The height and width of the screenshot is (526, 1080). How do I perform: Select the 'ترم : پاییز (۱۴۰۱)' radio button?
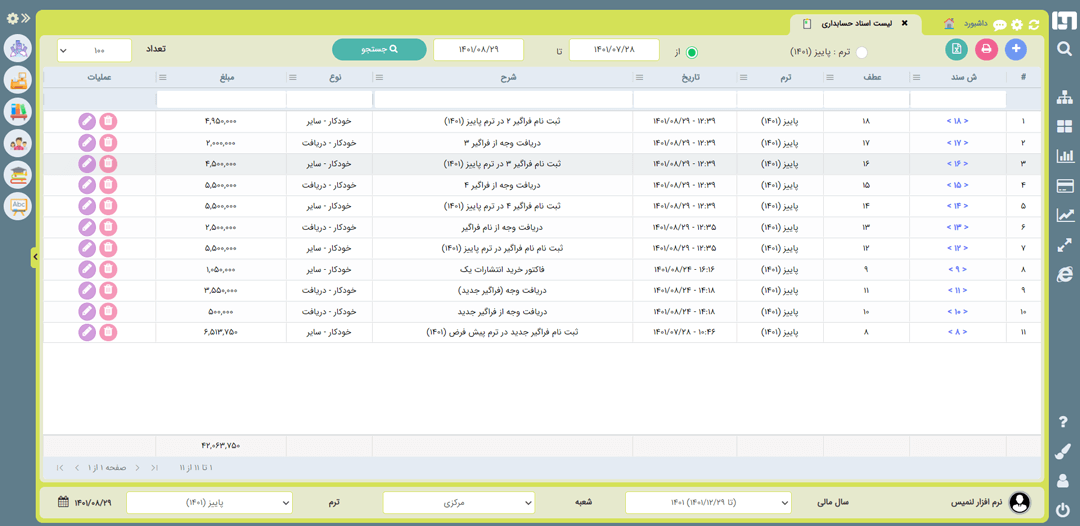(862, 52)
